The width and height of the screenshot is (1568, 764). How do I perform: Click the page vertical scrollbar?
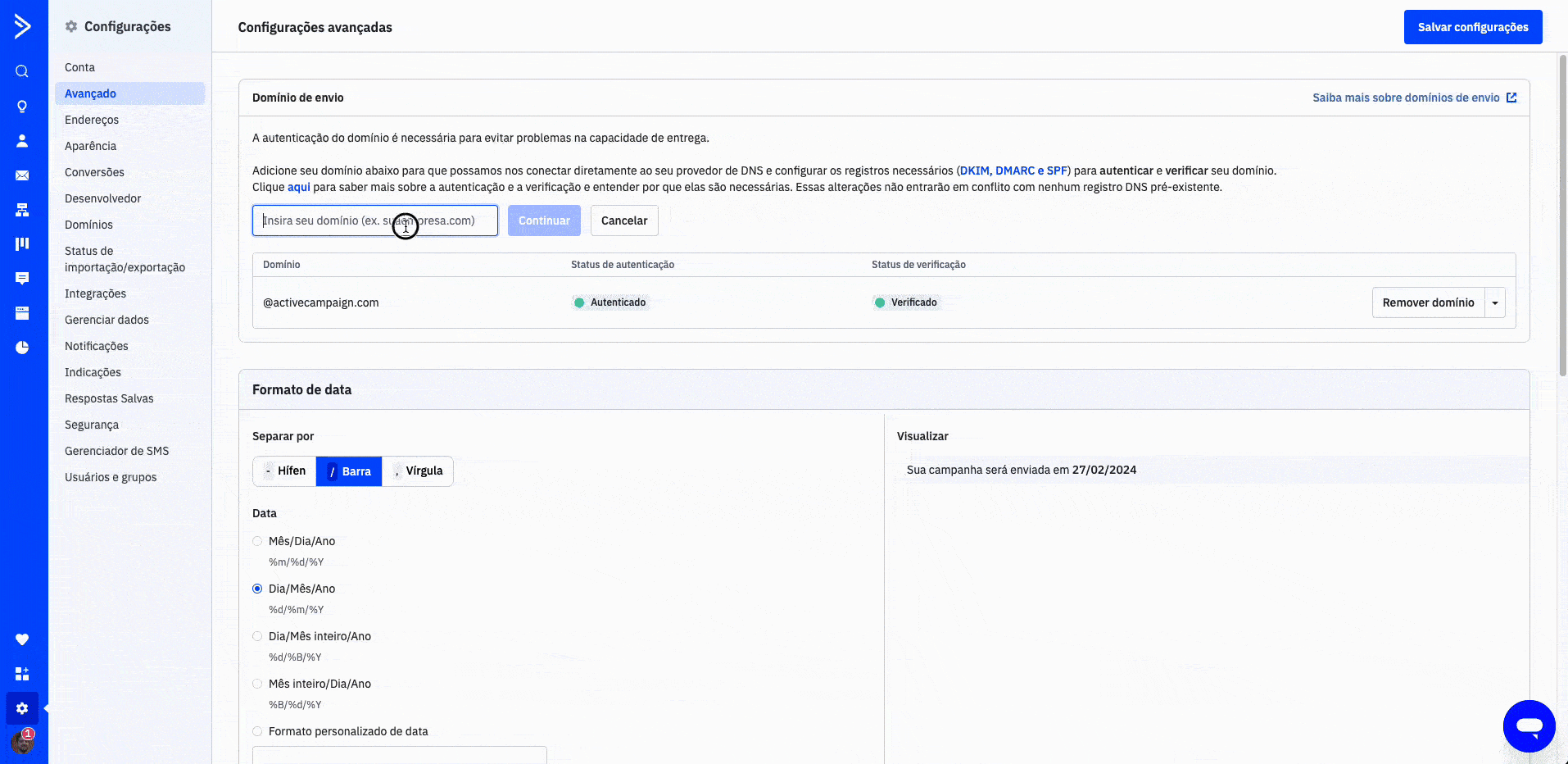1562,213
